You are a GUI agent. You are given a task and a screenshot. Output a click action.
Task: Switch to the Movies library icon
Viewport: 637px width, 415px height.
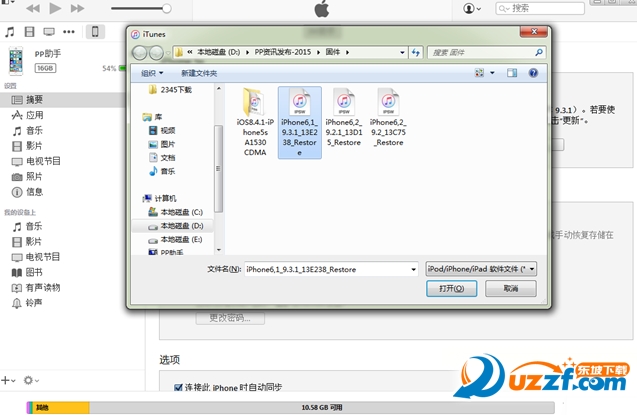click(29, 32)
